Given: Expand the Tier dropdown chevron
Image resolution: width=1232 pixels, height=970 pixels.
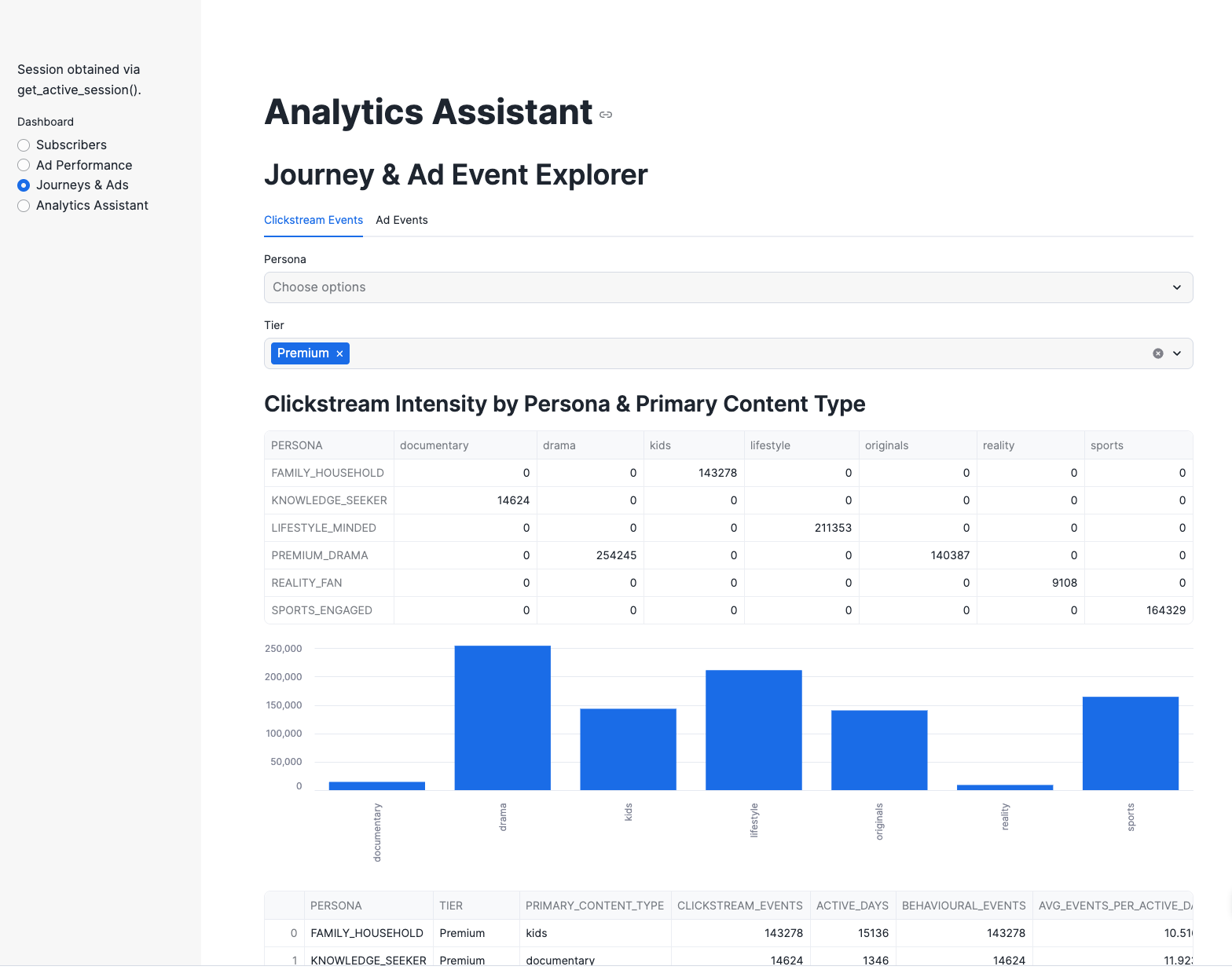Looking at the screenshot, I should [1176, 353].
